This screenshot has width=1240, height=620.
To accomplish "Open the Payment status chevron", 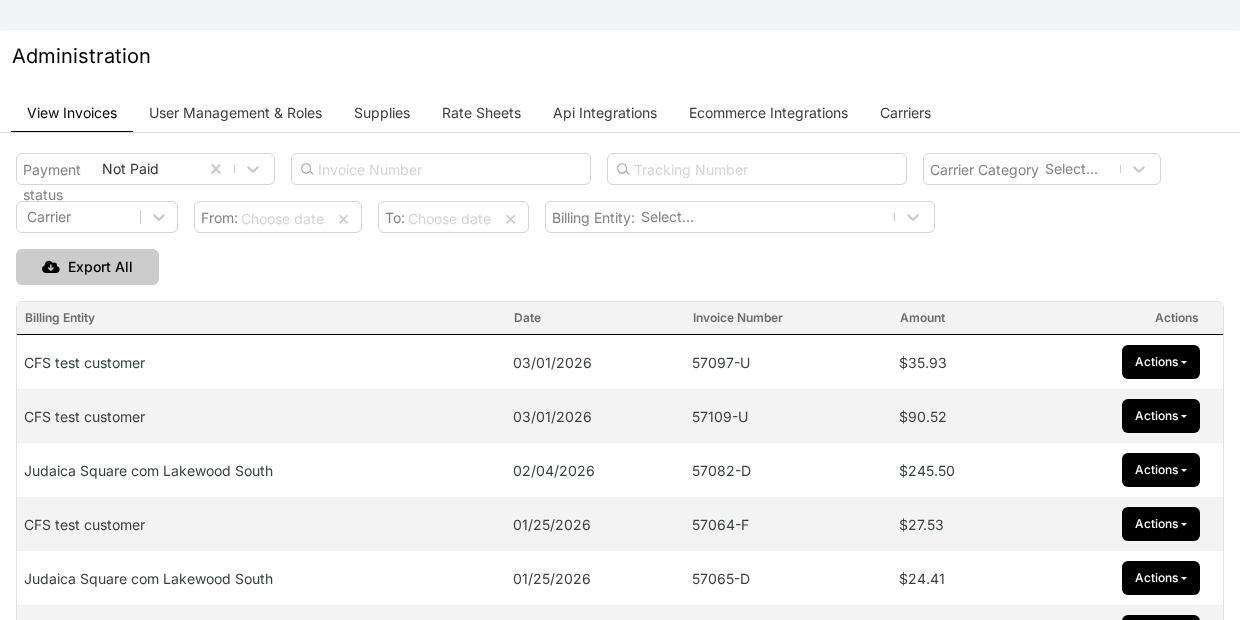I will (x=253, y=169).
